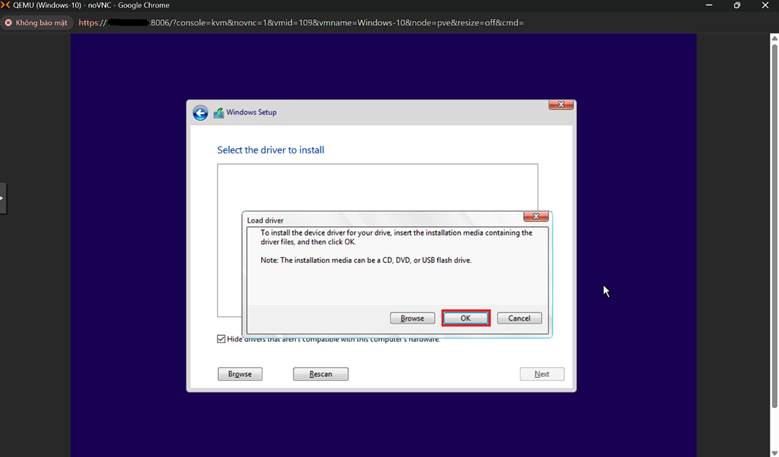This screenshot has height=457, width=779.
Task: Click Browse inside the Load driver dialog
Action: pos(412,318)
